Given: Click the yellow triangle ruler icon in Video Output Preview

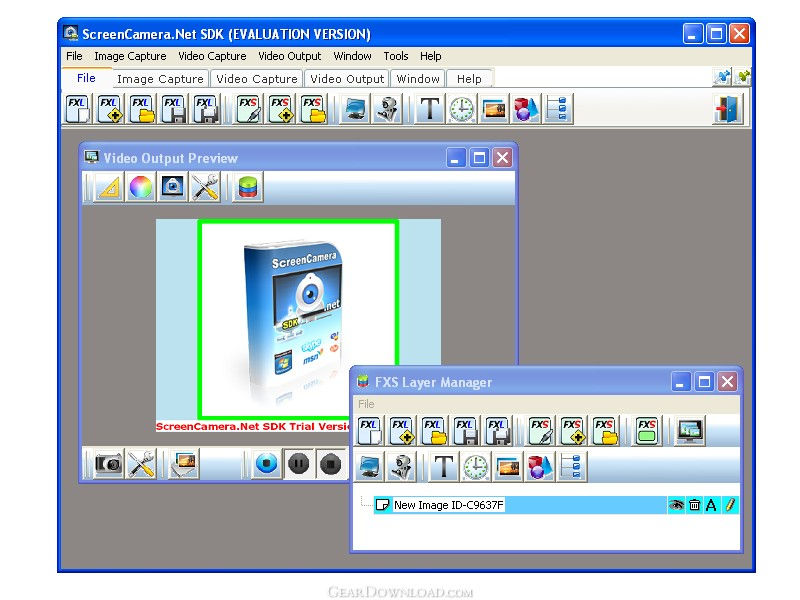Looking at the screenshot, I should point(109,187).
